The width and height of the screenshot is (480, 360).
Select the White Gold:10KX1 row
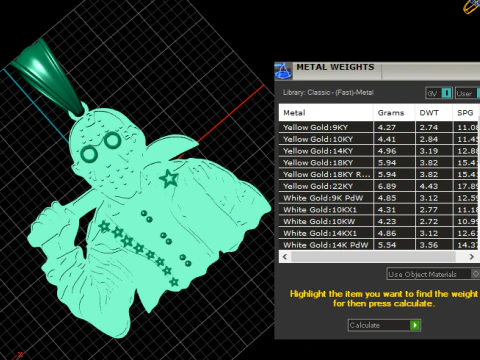click(x=379, y=210)
